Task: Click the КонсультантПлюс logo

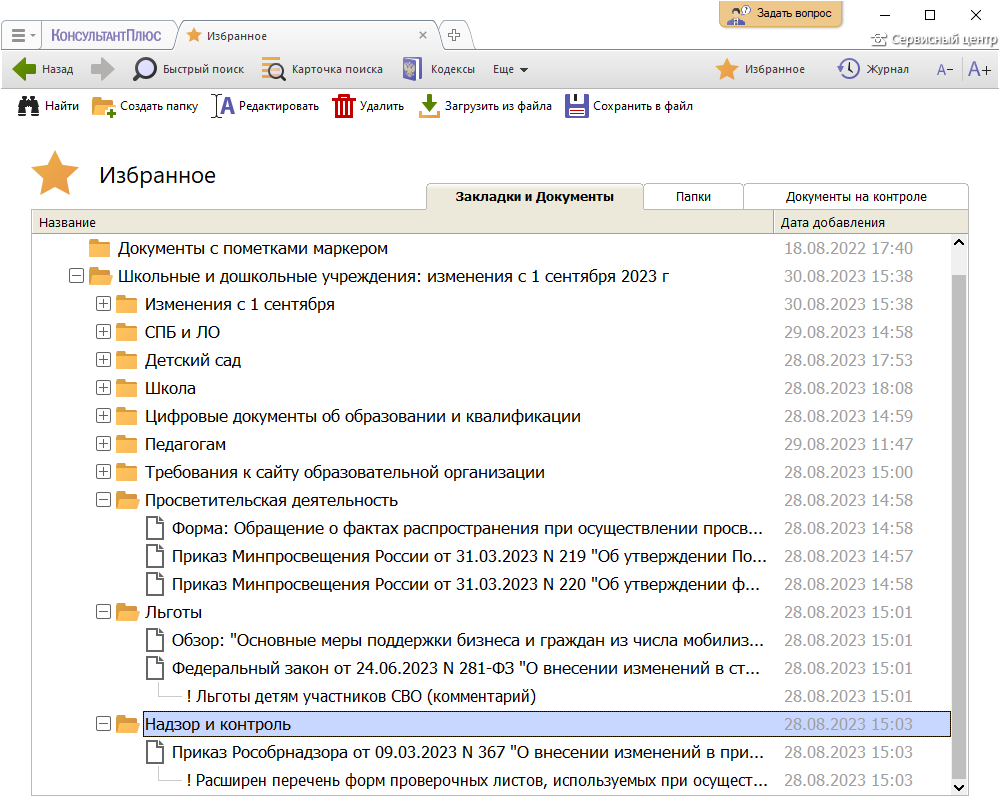Action: (106, 36)
